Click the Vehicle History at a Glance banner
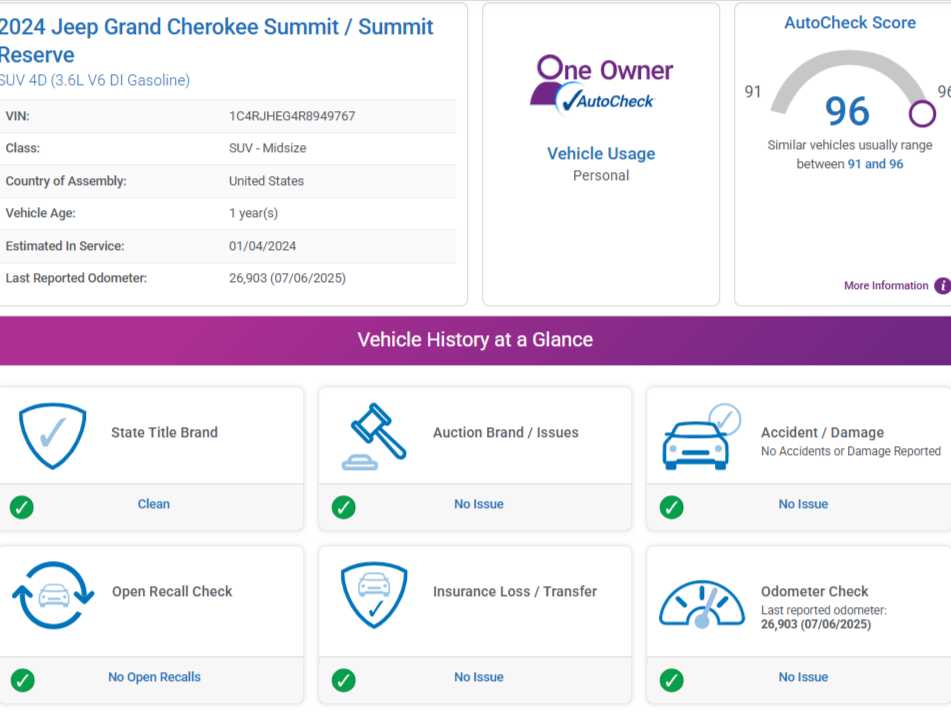Viewport: 951px width, 713px height. (475, 340)
